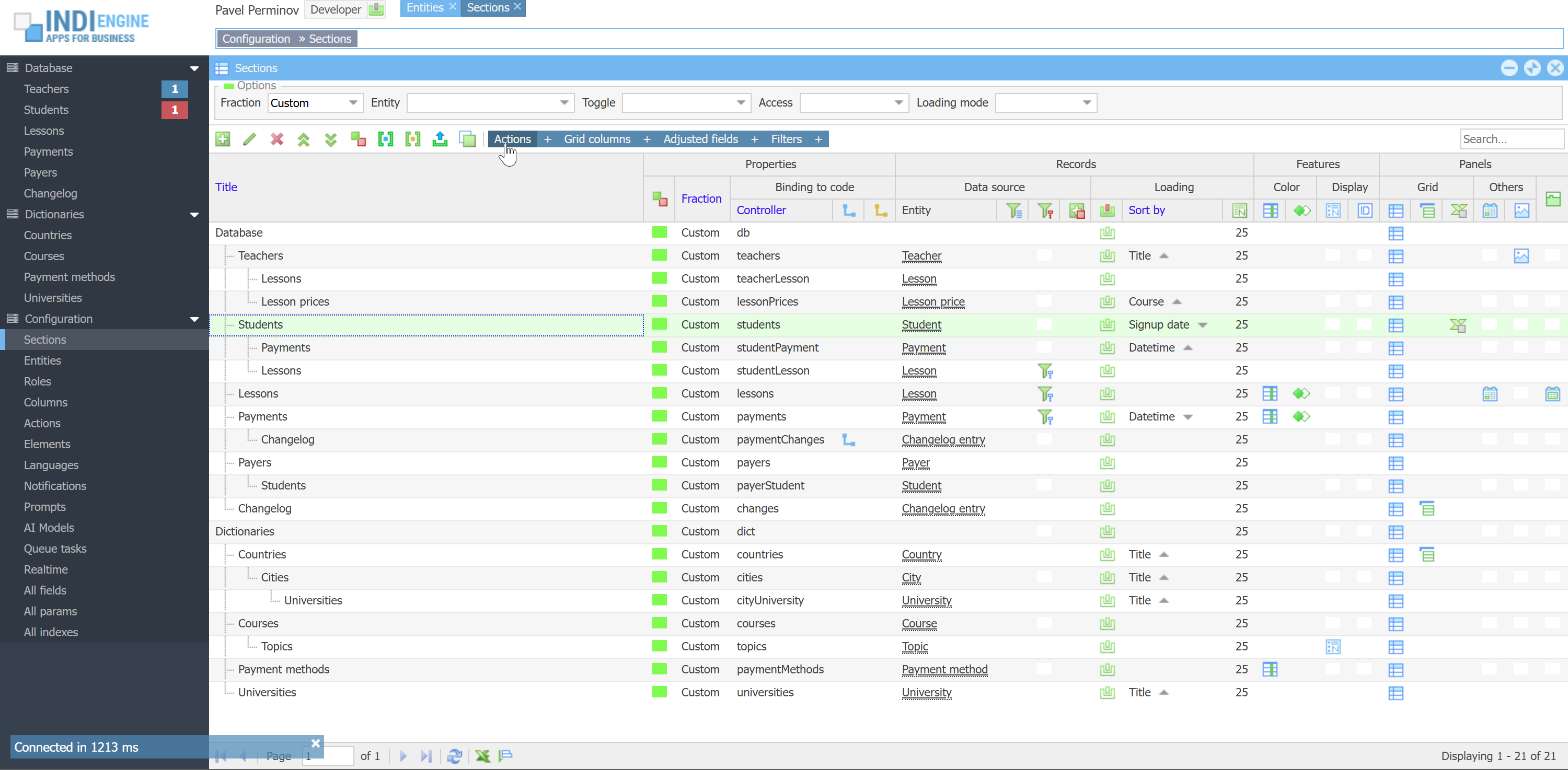1568x770 pixels.
Task: Click the double down-arrow move-down icon
Action: point(330,139)
